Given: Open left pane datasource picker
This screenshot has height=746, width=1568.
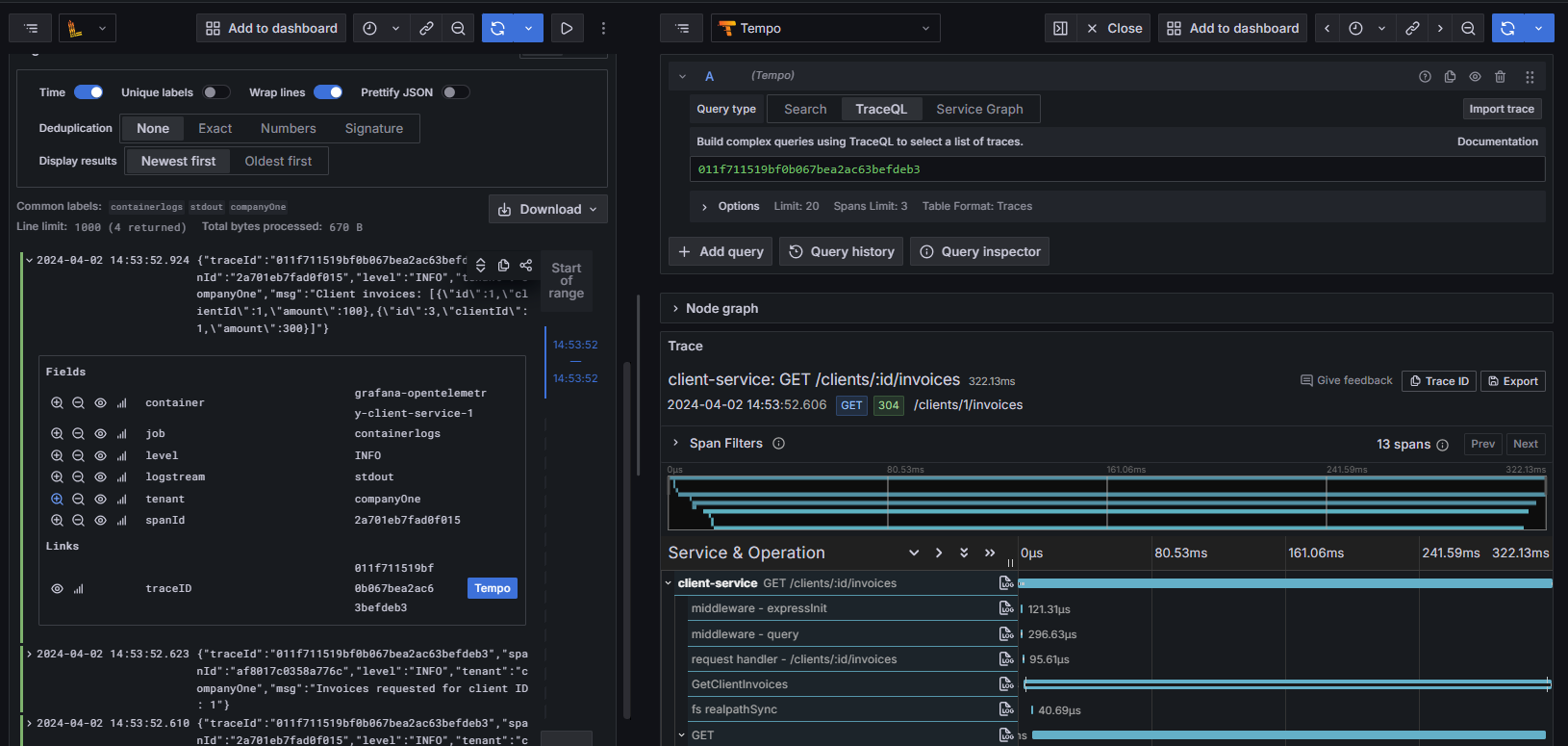Looking at the screenshot, I should 88,28.
